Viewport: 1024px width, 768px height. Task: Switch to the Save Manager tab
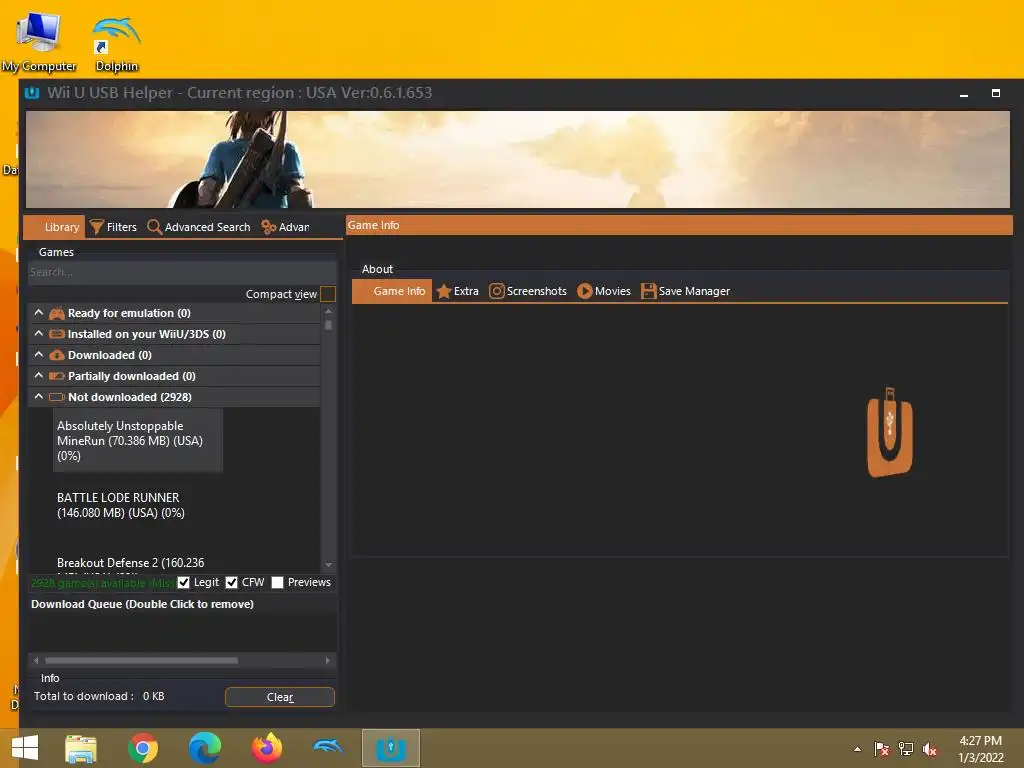tap(685, 291)
